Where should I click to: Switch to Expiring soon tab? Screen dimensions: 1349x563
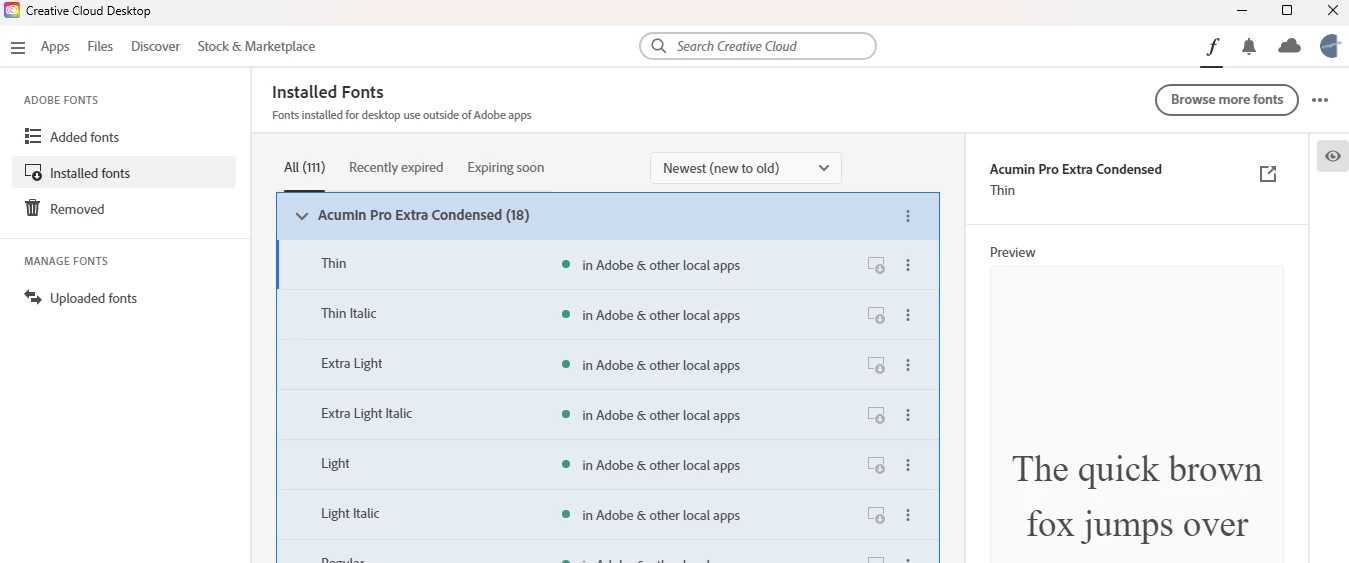[506, 168]
